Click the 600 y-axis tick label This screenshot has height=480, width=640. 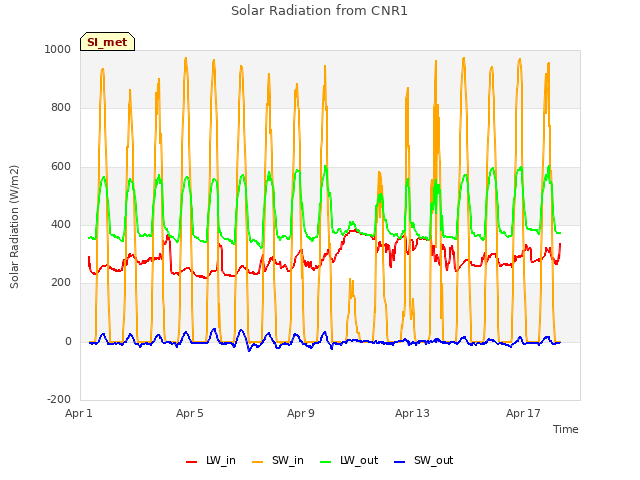(61, 166)
